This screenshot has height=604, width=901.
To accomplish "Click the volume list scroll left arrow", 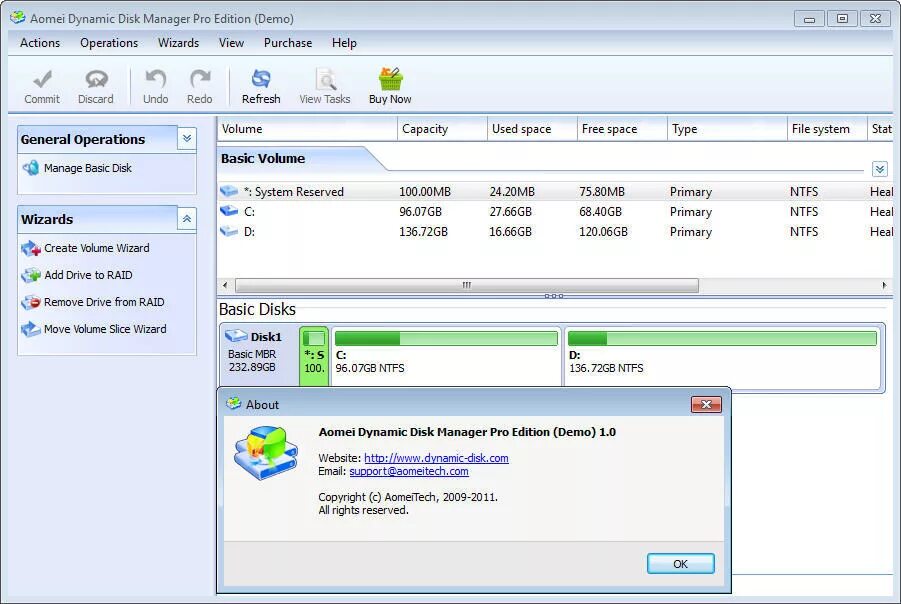I will point(225,285).
